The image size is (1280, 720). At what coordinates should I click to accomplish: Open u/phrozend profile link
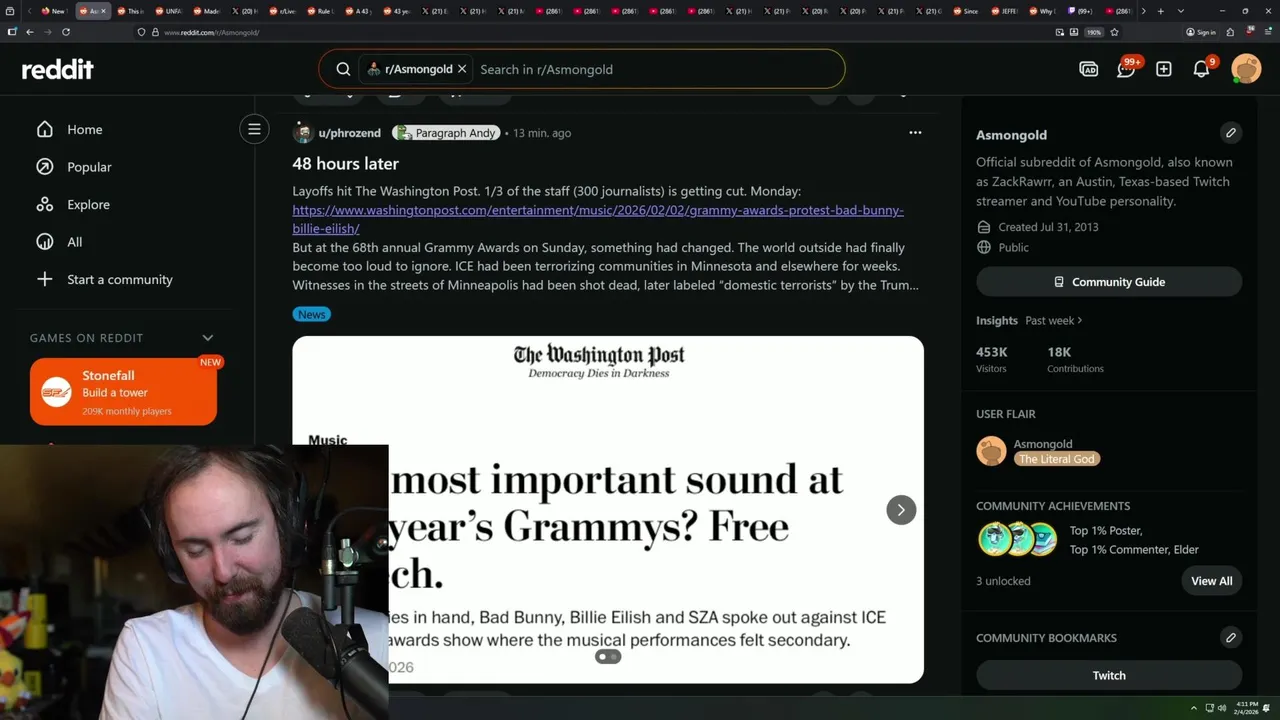349,133
